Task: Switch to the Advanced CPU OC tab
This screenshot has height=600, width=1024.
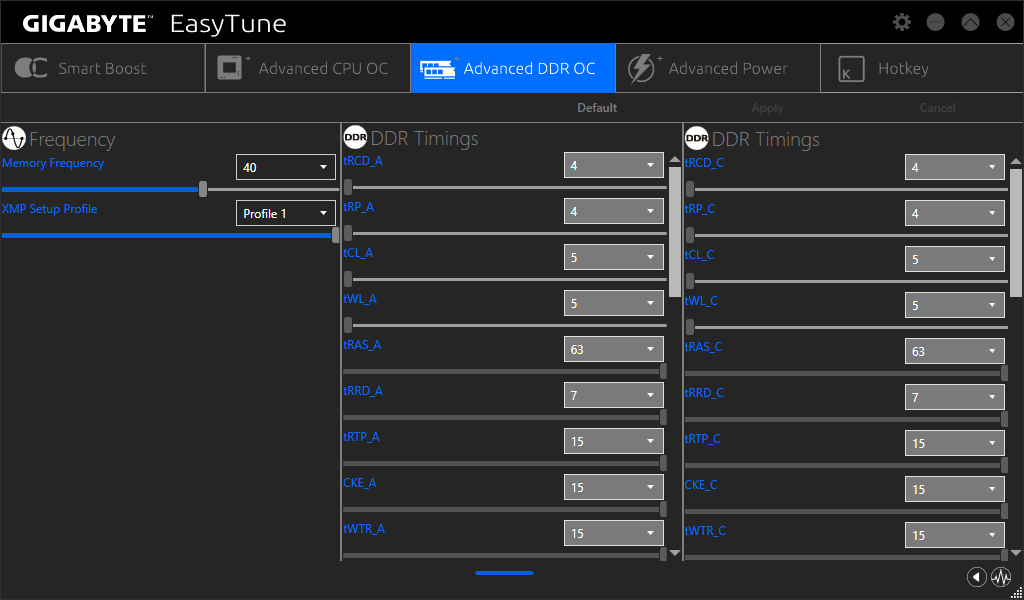Action: [308, 68]
